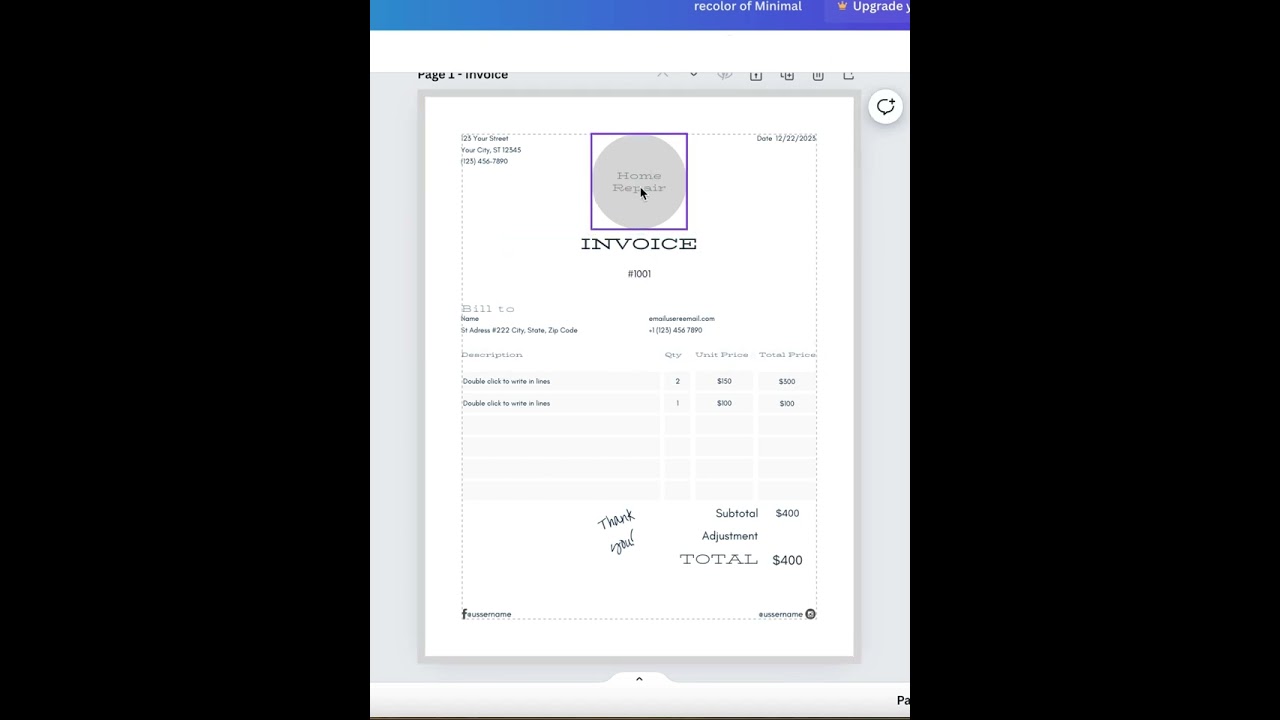Hide the page with the eye icon
1280x720 pixels.
pyautogui.click(x=725, y=75)
